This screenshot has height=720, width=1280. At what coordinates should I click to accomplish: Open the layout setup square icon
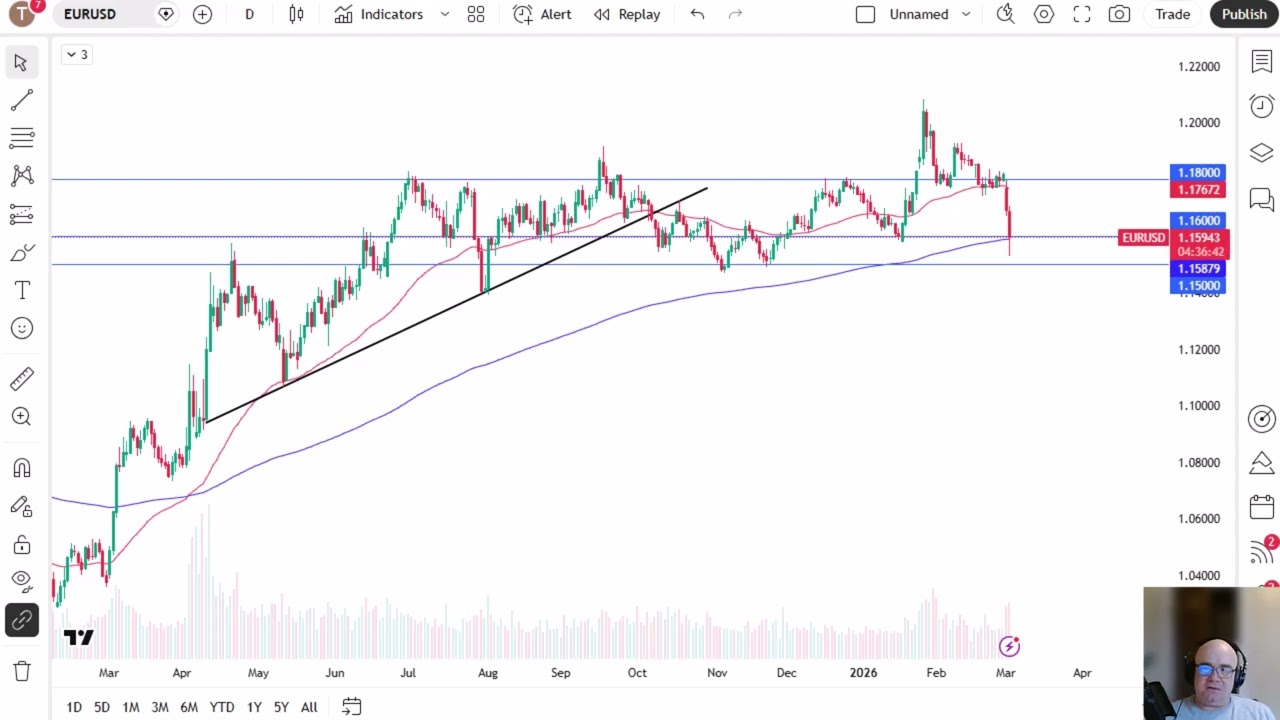click(865, 14)
